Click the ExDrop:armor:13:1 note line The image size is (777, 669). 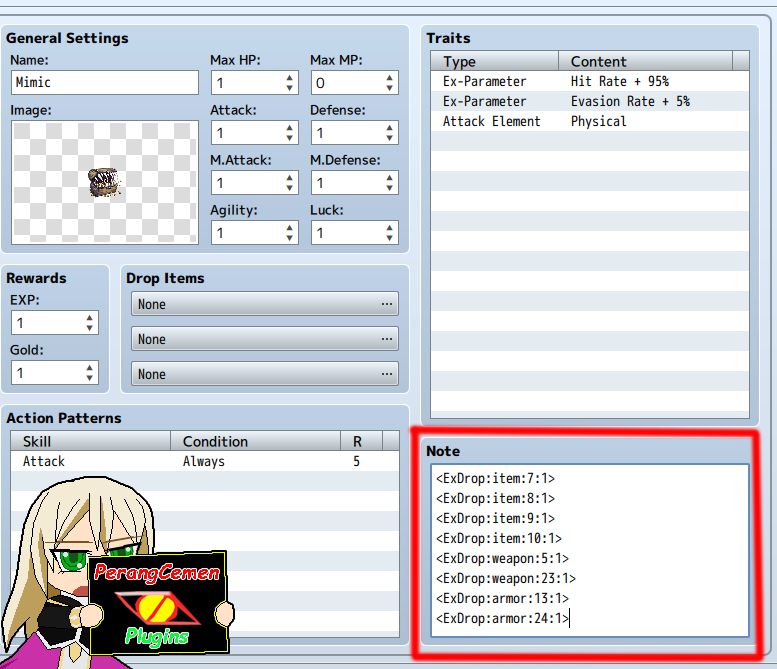tap(502, 599)
